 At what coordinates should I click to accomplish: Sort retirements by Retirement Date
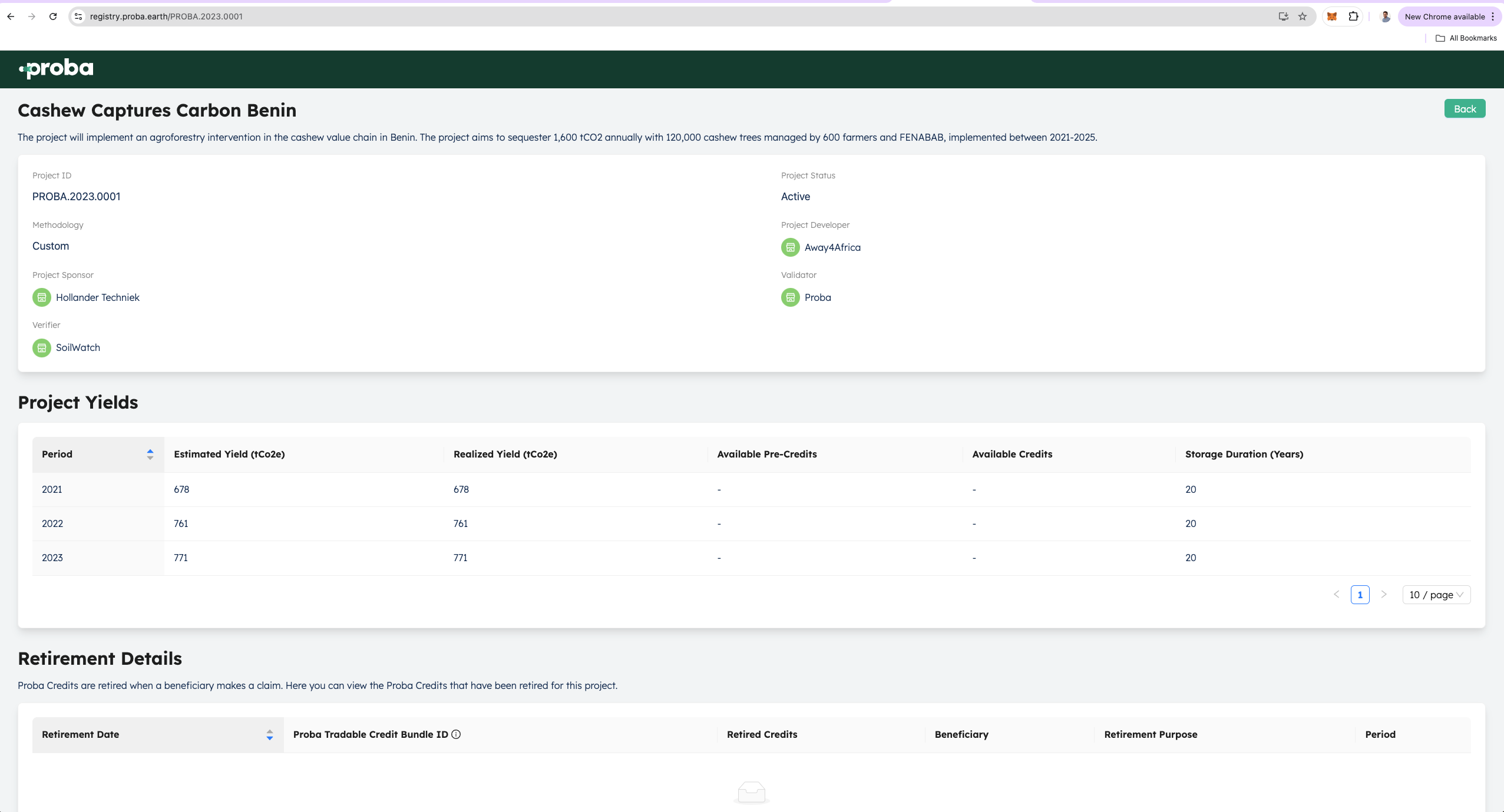click(x=269, y=734)
